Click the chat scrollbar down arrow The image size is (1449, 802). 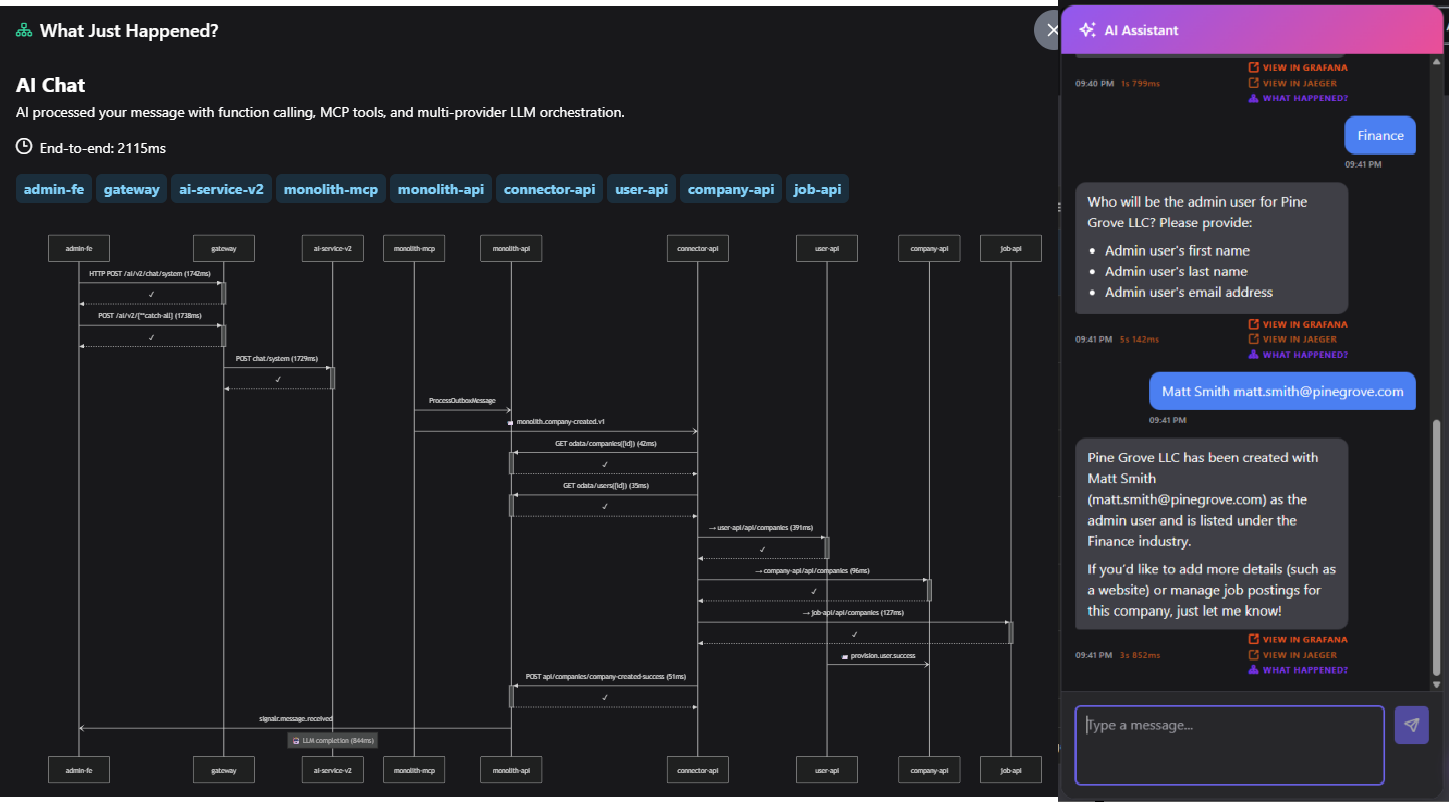1437,684
